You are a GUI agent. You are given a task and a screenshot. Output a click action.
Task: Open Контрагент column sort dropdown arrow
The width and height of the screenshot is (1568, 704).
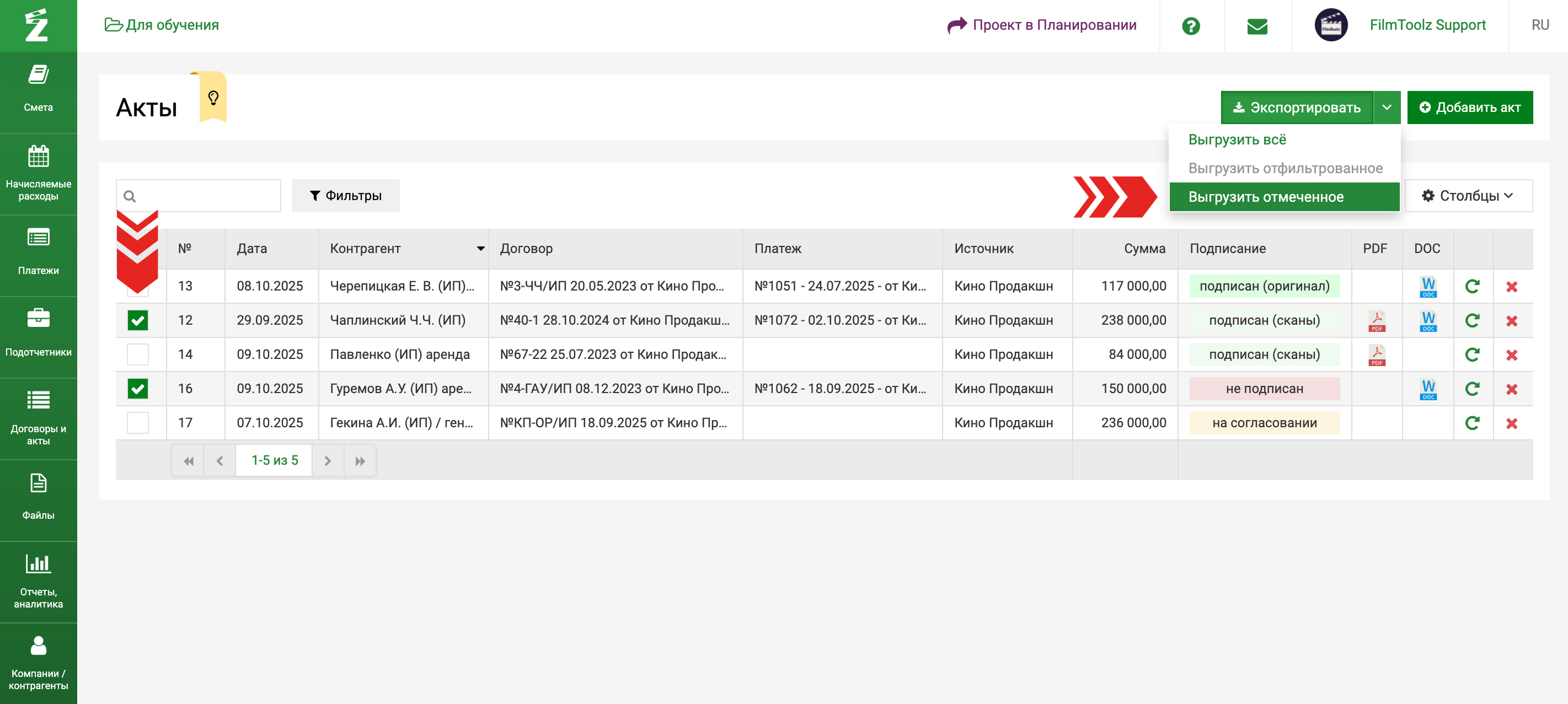(480, 248)
